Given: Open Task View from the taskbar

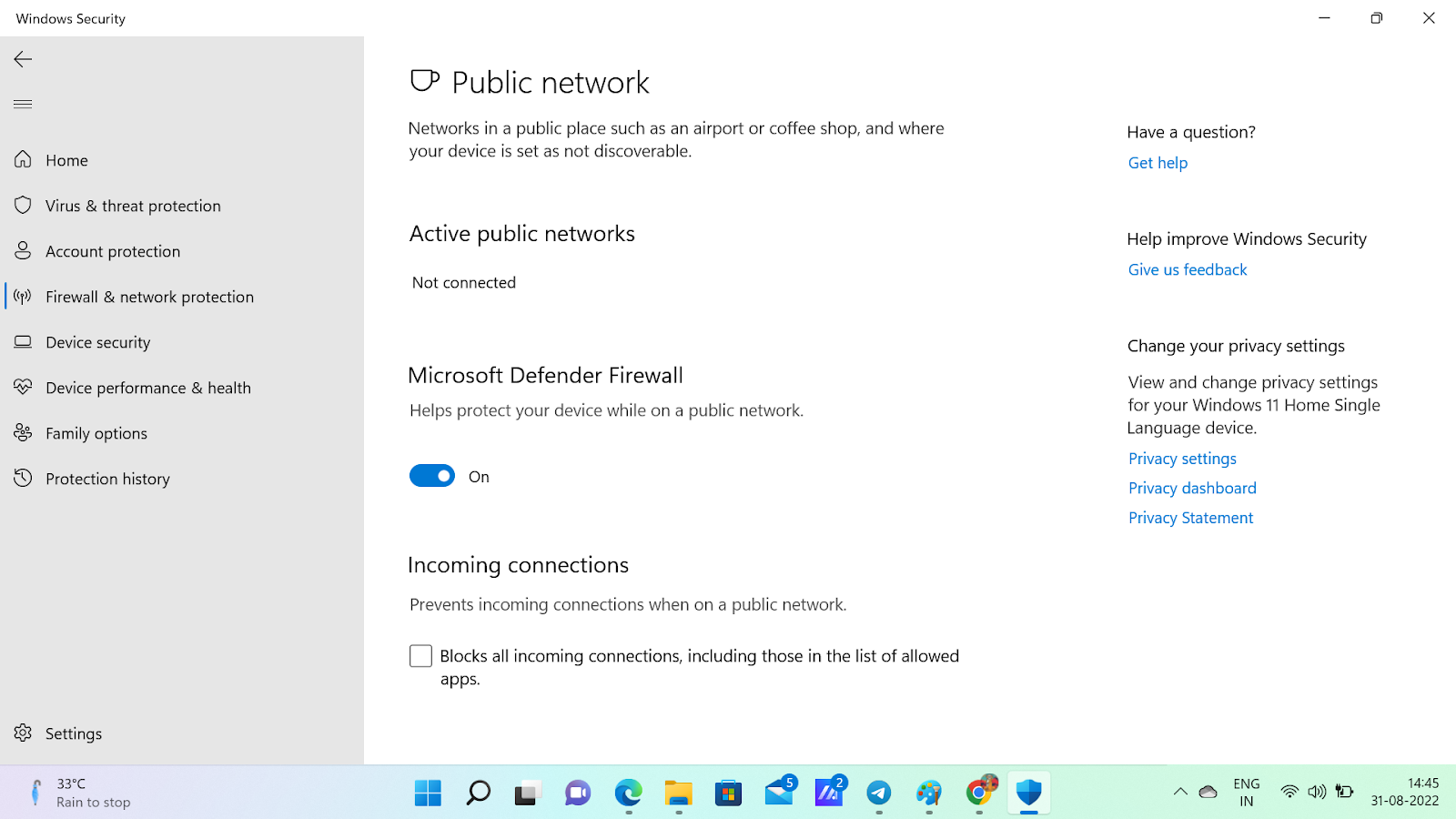Looking at the screenshot, I should pyautogui.click(x=528, y=794).
